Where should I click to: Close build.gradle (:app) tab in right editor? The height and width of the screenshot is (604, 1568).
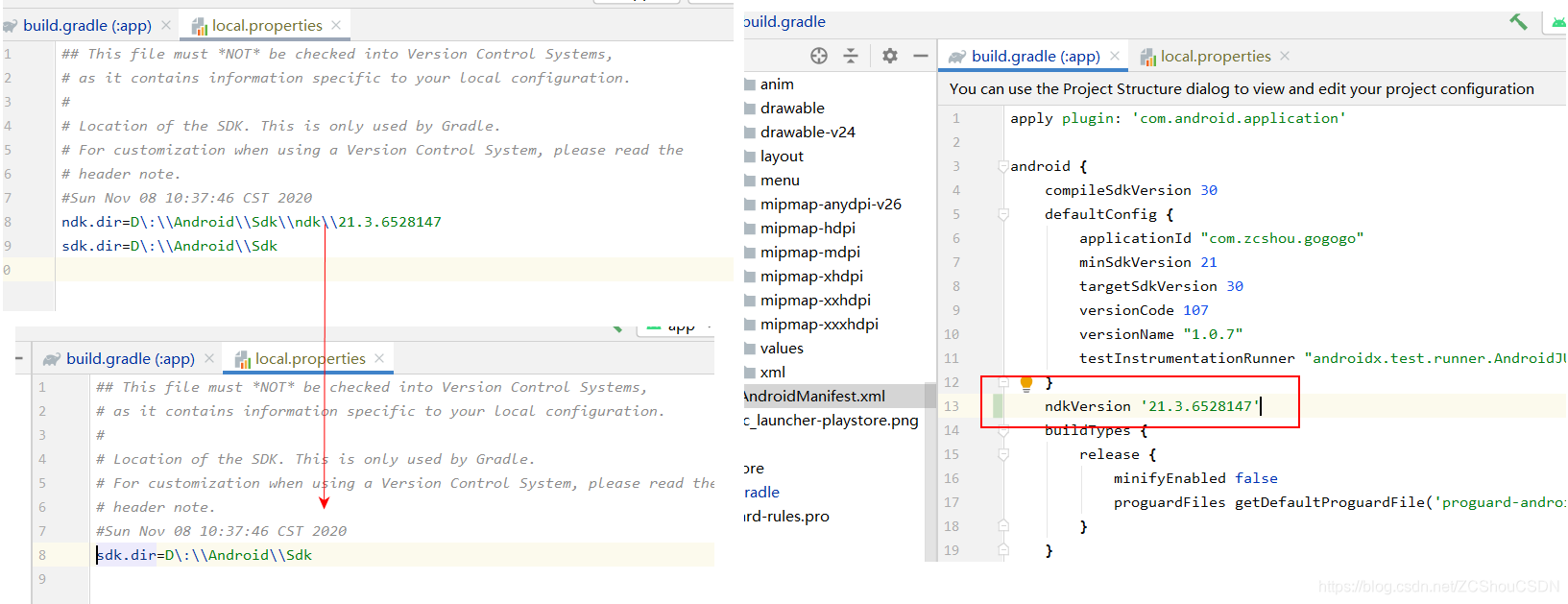(x=1115, y=56)
